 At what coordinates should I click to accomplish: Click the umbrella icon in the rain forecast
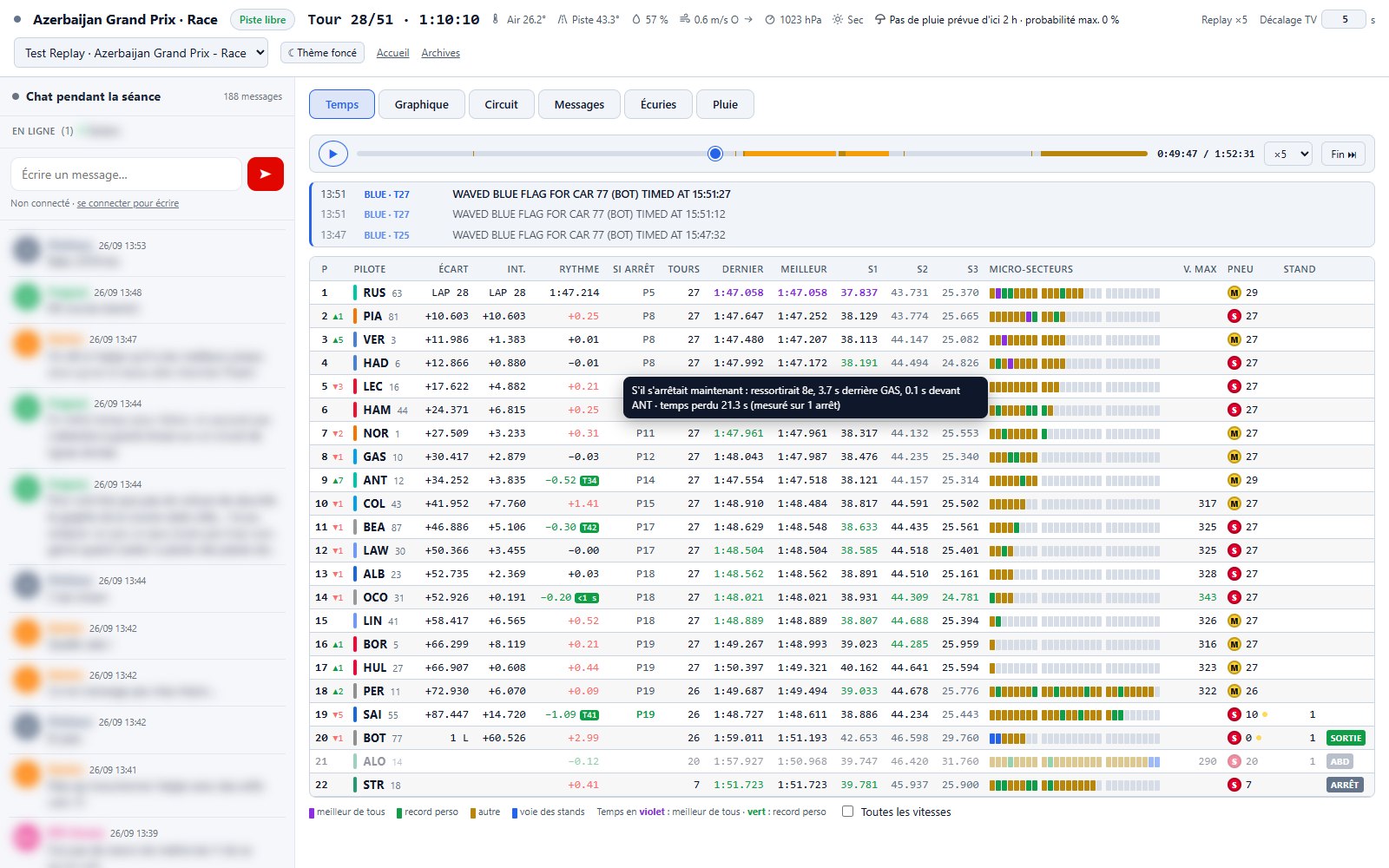pos(880,20)
